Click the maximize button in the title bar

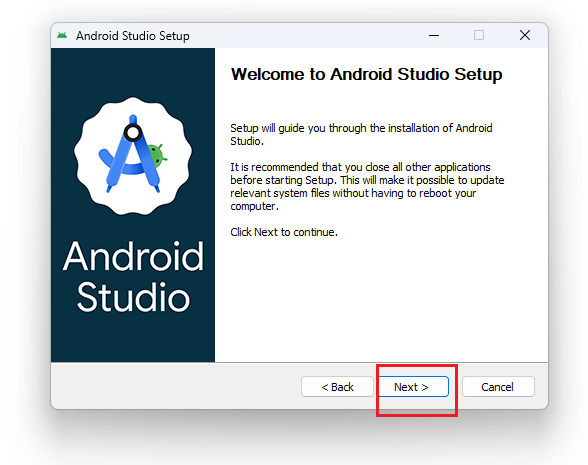(x=479, y=36)
